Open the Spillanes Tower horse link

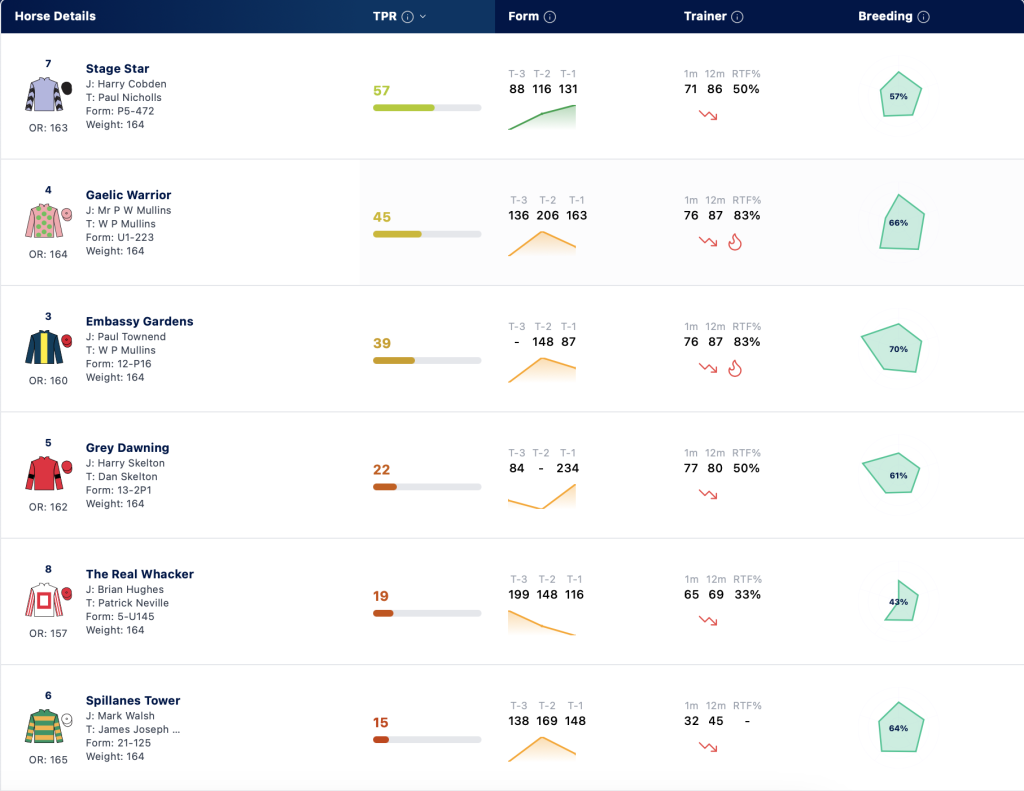point(133,700)
